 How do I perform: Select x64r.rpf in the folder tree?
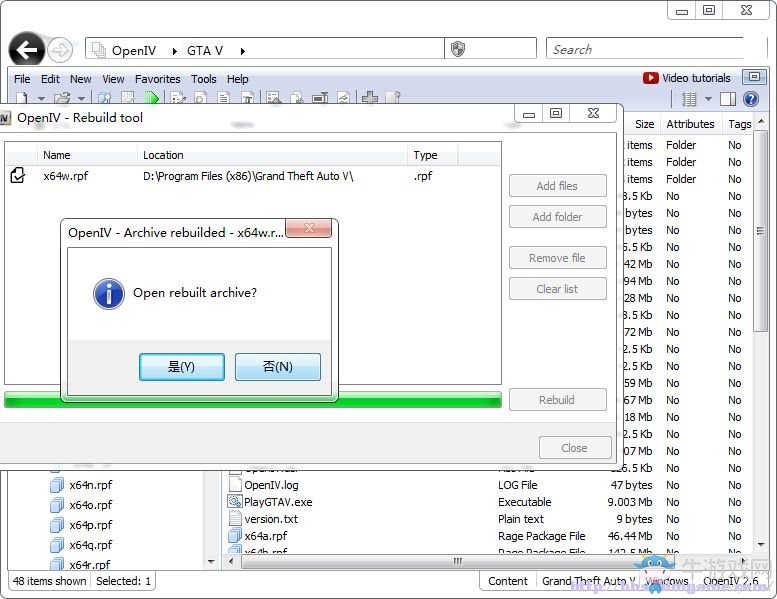coord(90,564)
